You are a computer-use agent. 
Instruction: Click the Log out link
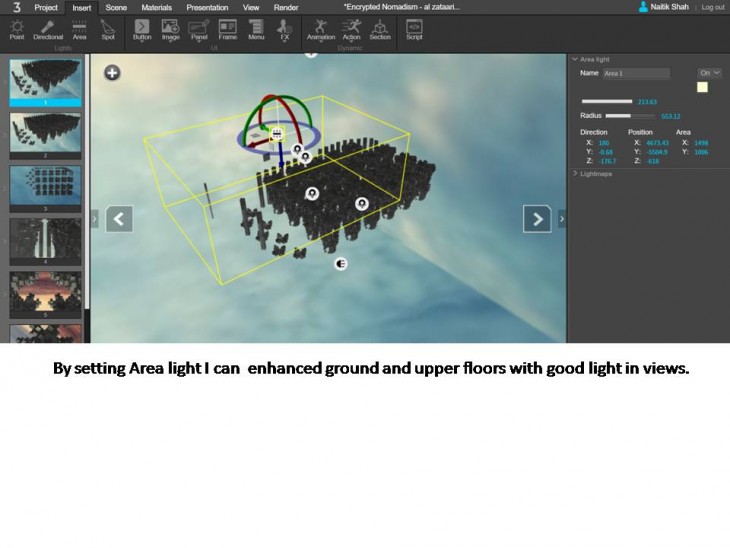713,7
